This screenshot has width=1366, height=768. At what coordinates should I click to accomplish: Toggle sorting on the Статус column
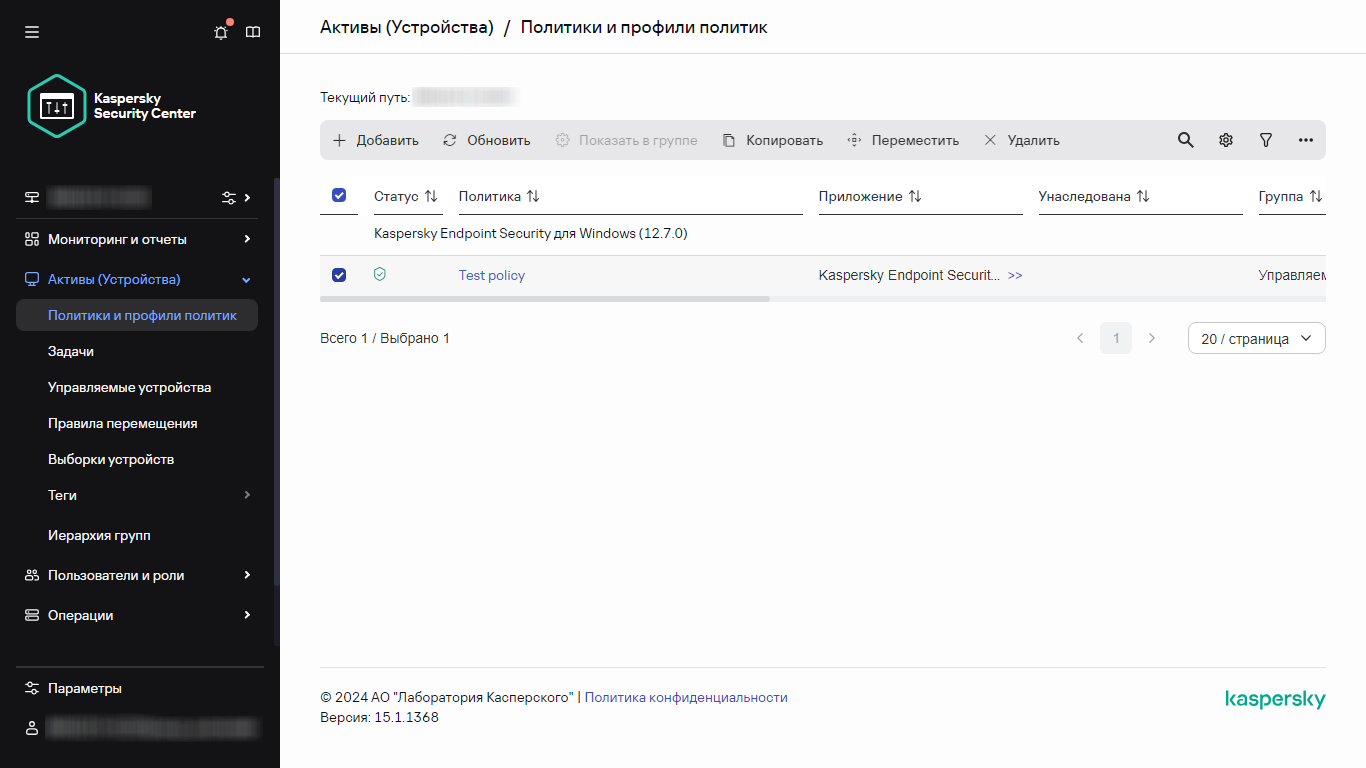pos(433,196)
